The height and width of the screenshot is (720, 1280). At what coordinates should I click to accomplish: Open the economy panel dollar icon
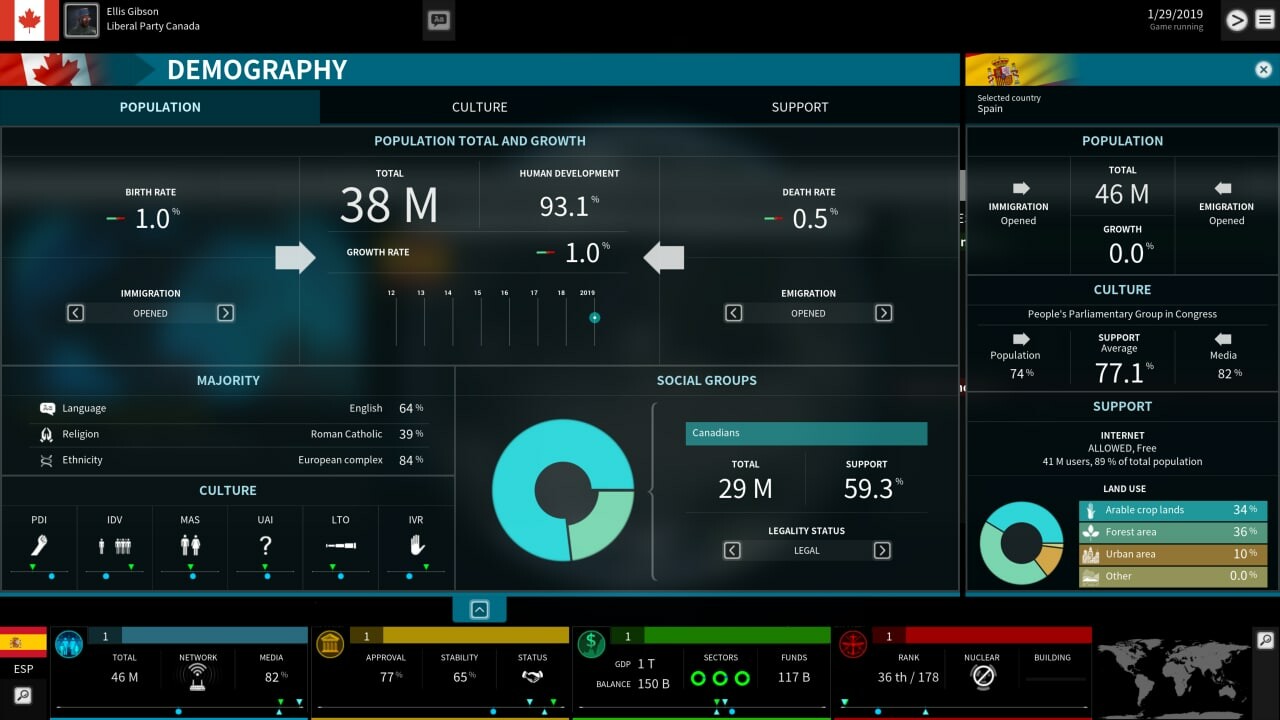click(x=590, y=643)
